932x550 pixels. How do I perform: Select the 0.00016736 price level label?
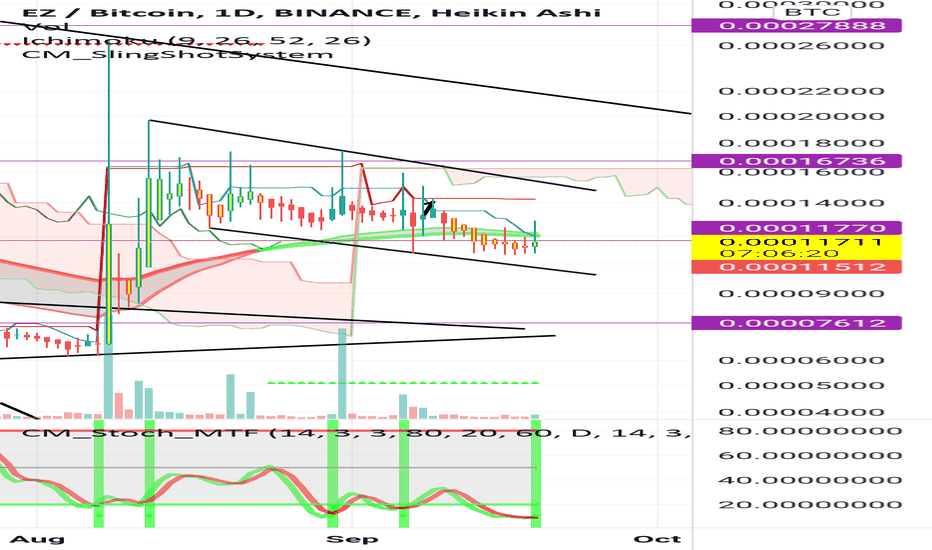click(x=796, y=161)
